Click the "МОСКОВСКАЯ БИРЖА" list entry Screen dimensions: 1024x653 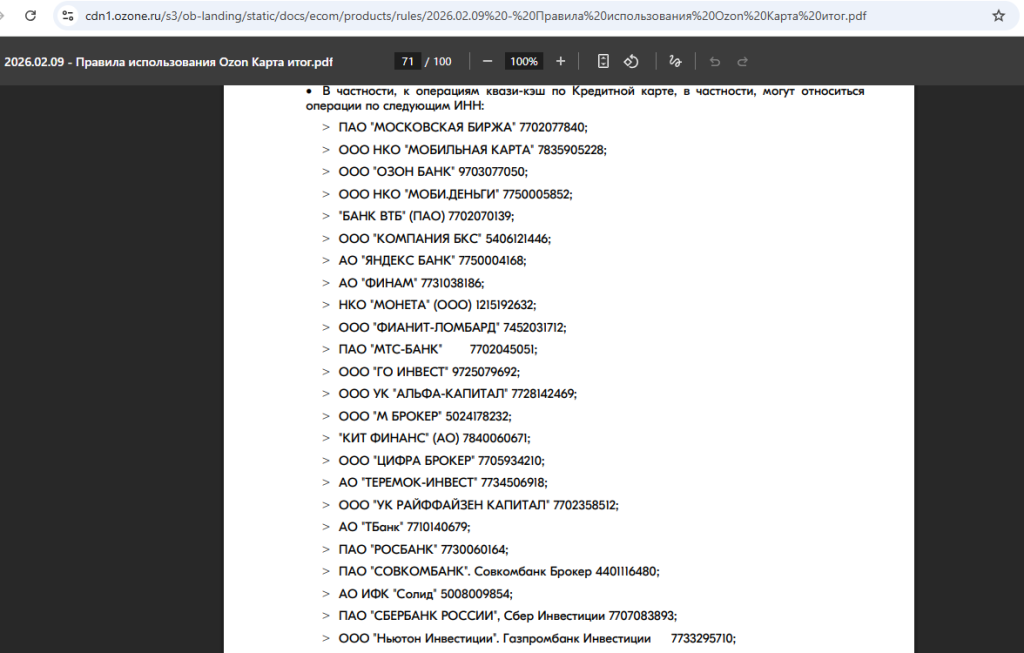(462, 127)
